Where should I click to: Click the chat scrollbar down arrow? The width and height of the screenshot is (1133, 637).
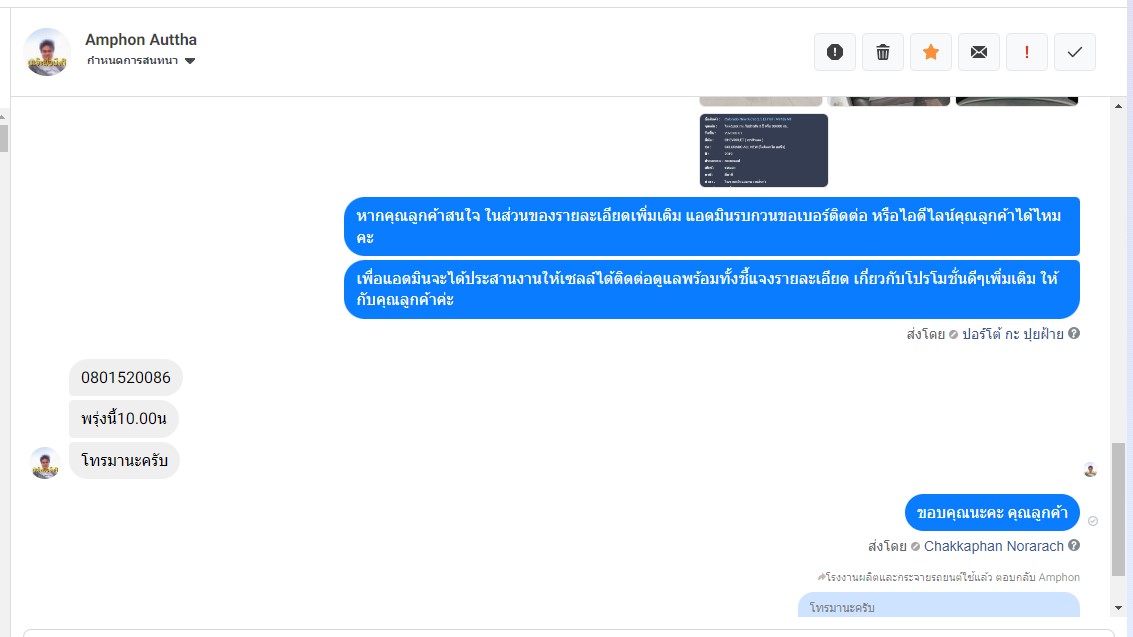(x=1119, y=608)
